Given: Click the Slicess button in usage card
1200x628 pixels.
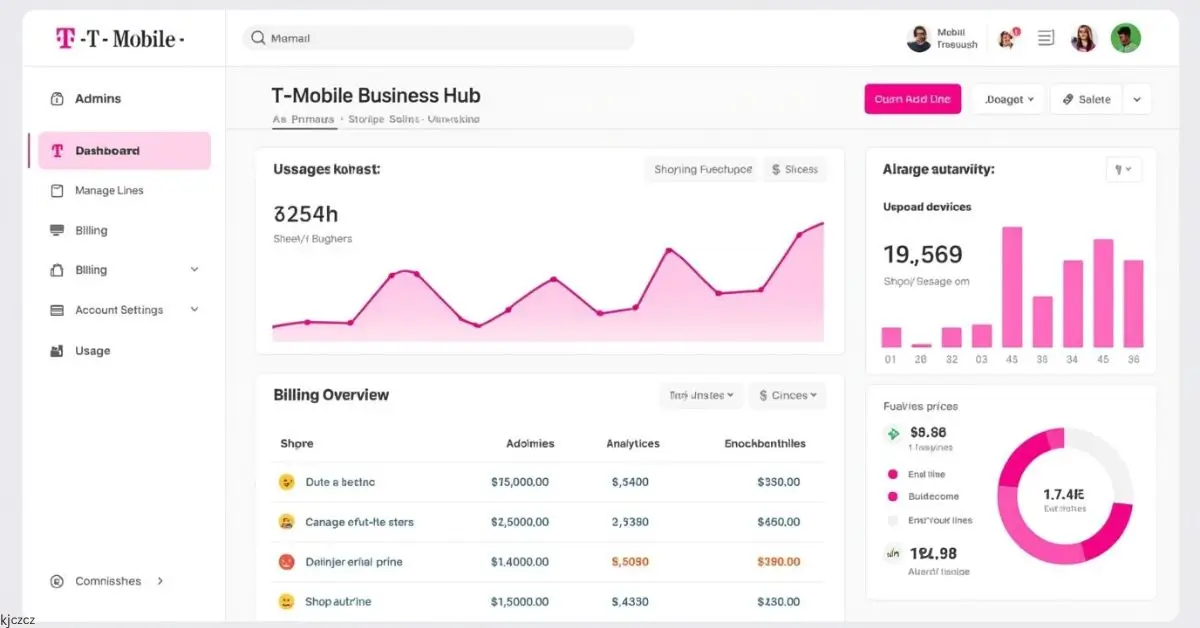Looking at the screenshot, I should click(796, 170).
